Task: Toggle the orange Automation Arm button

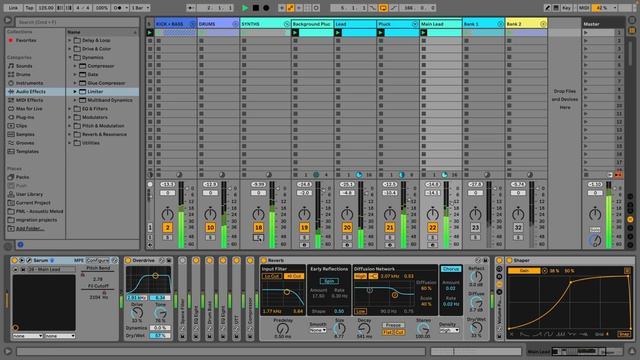Action: (x=290, y=8)
